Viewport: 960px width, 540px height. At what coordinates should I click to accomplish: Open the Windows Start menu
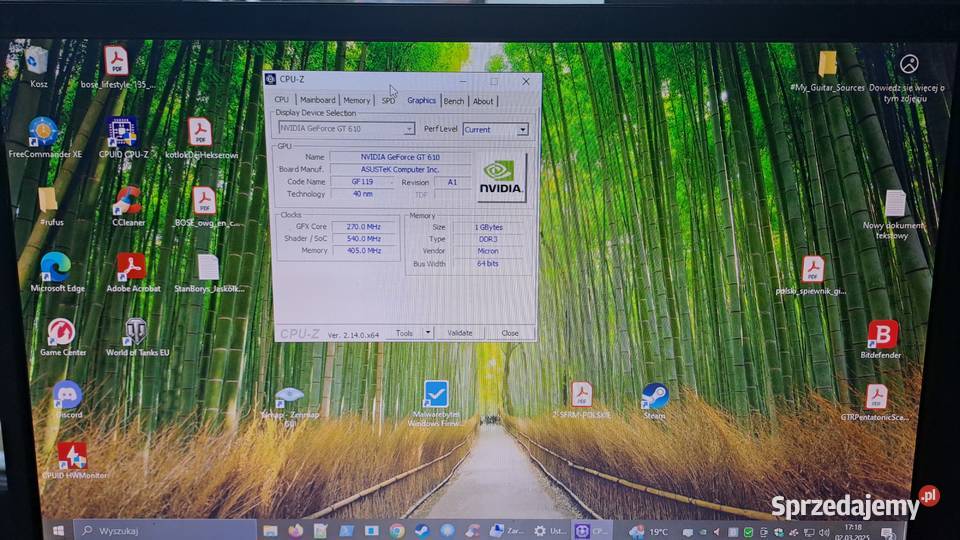click(x=58, y=530)
